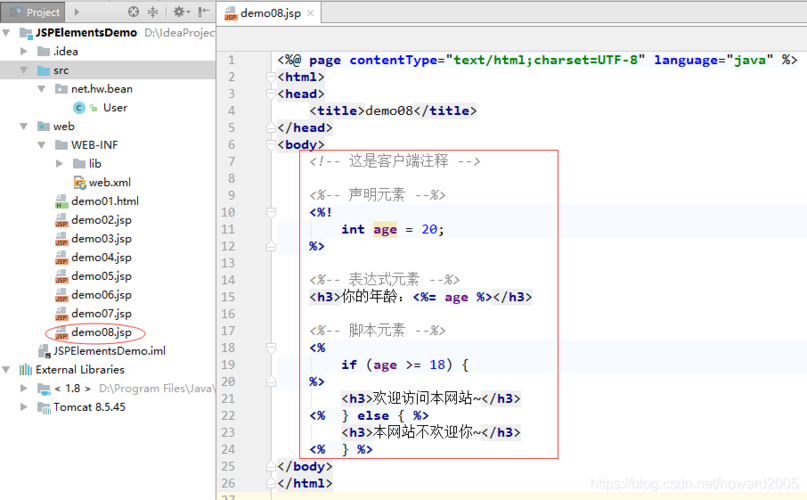Fold the declaration block on line 10
807x500 pixels.
pyautogui.click(x=271, y=212)
